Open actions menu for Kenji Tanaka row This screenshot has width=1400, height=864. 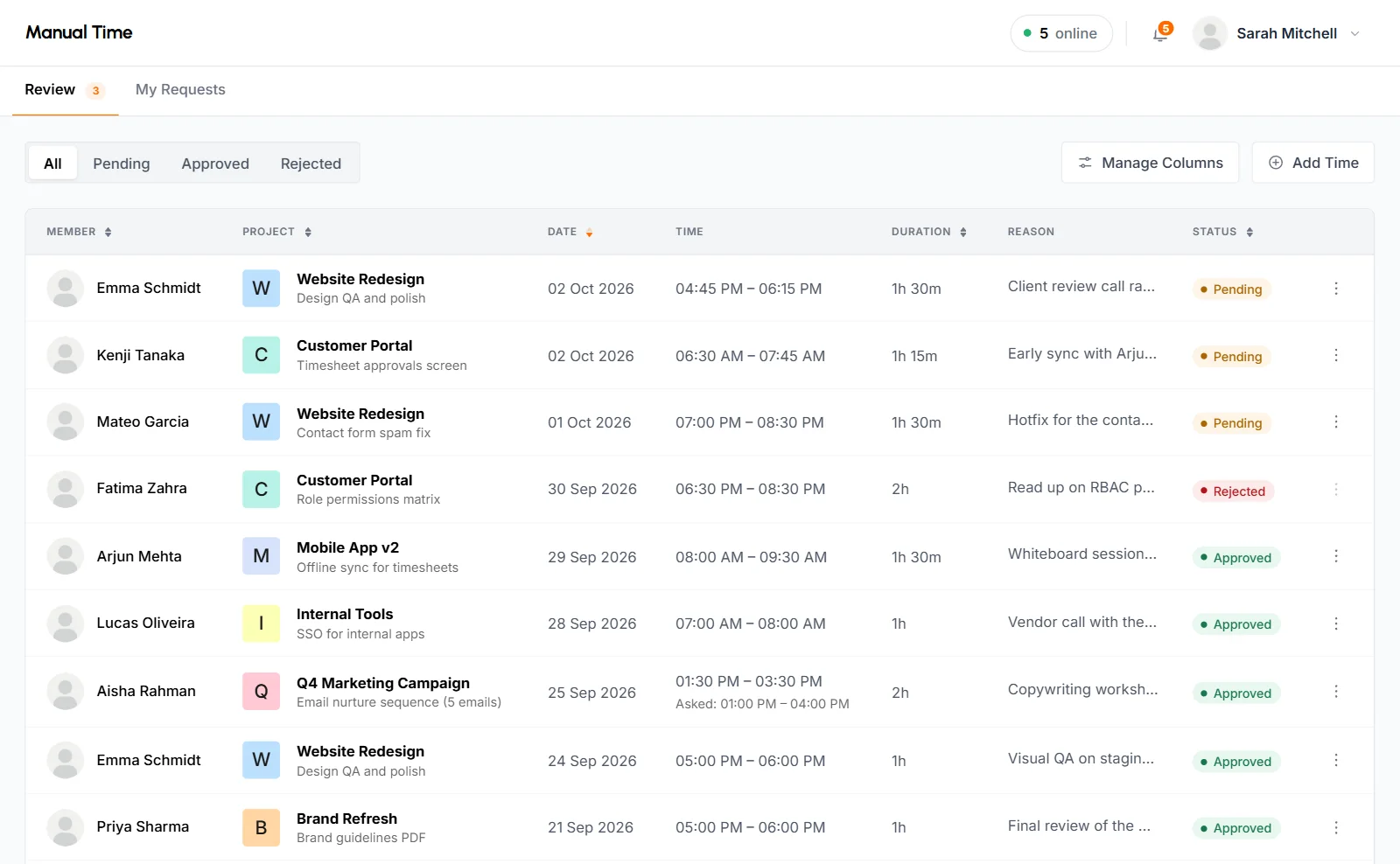(1336, 355)
